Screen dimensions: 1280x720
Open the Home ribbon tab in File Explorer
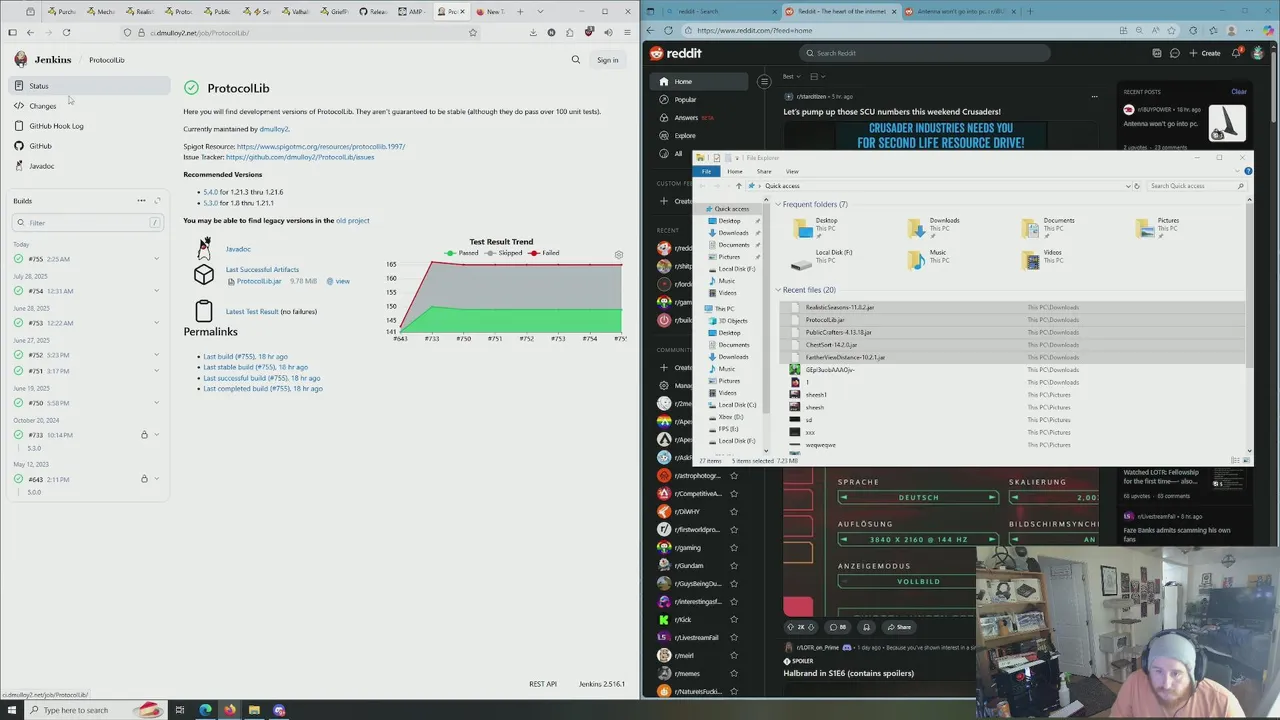pyautogui.click(x=734, y=171)
